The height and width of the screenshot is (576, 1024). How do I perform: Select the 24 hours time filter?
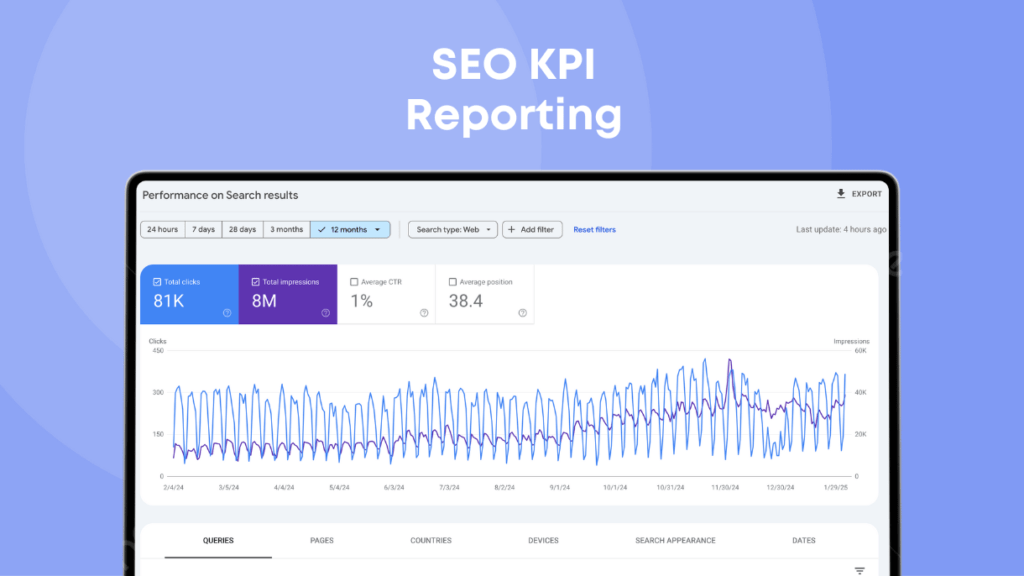[162, 229]
